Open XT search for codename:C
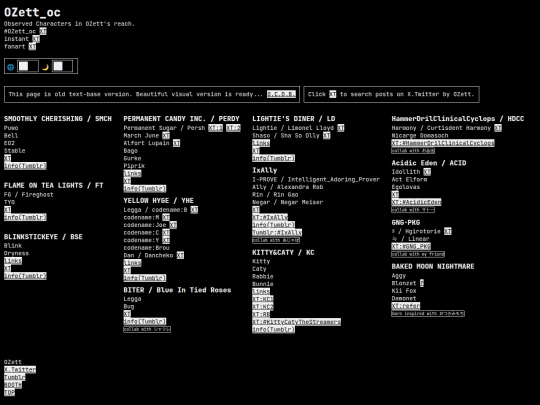The image size is (540, 405). pos(166,232)
